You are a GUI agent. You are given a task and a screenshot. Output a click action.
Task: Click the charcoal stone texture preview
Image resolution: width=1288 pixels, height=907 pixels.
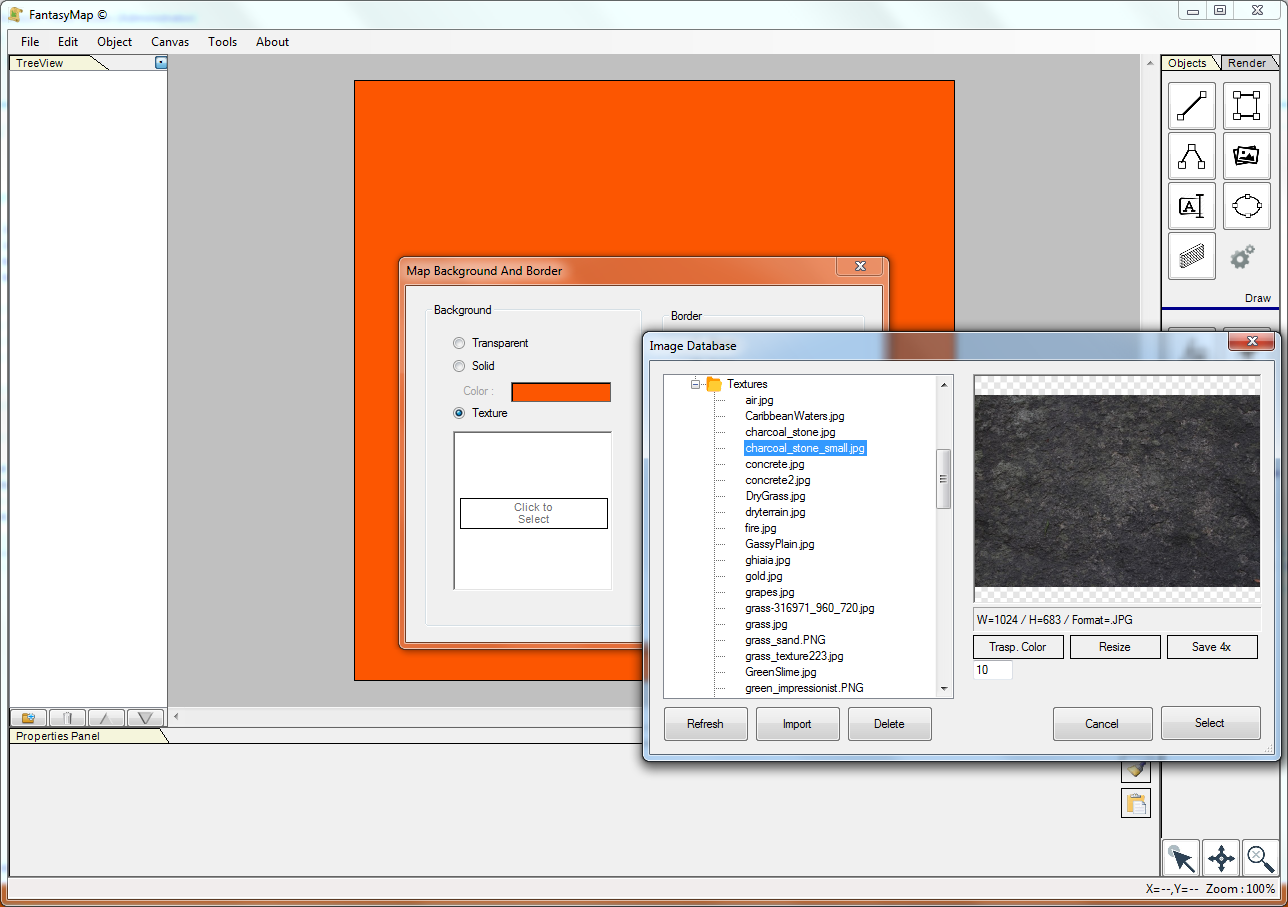point(1116,489)
